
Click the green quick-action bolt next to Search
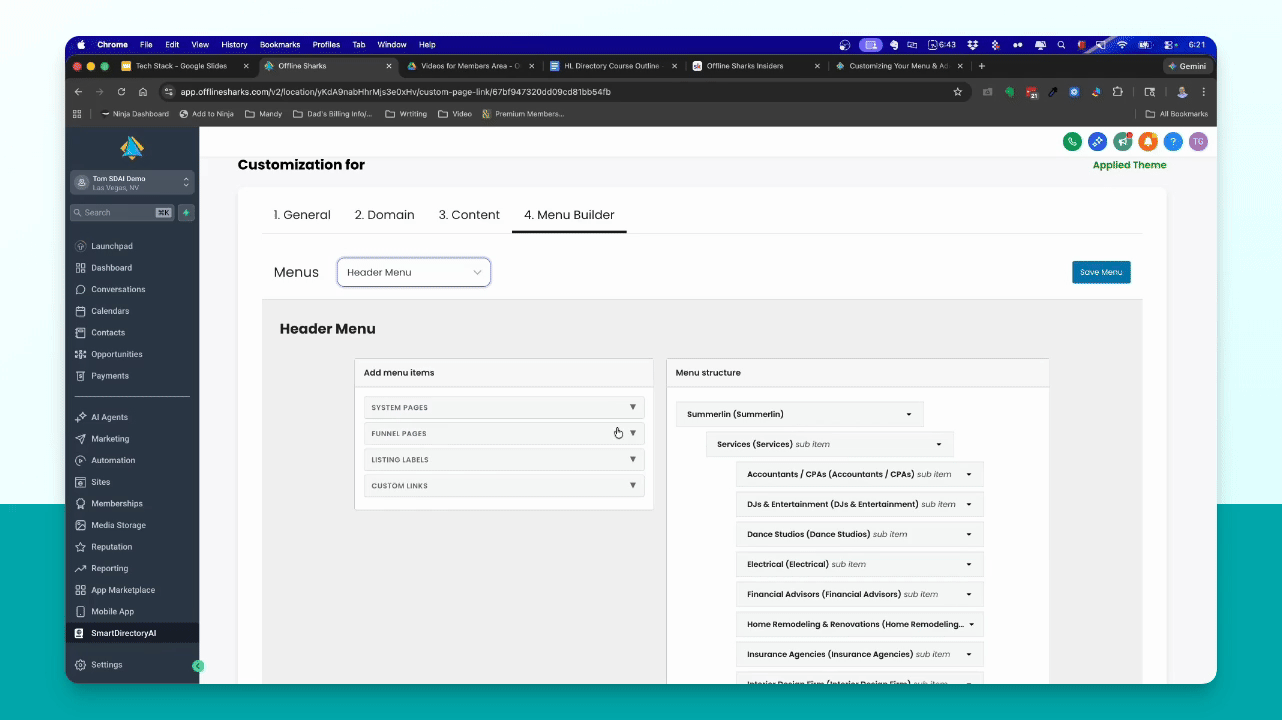[186, 212]
